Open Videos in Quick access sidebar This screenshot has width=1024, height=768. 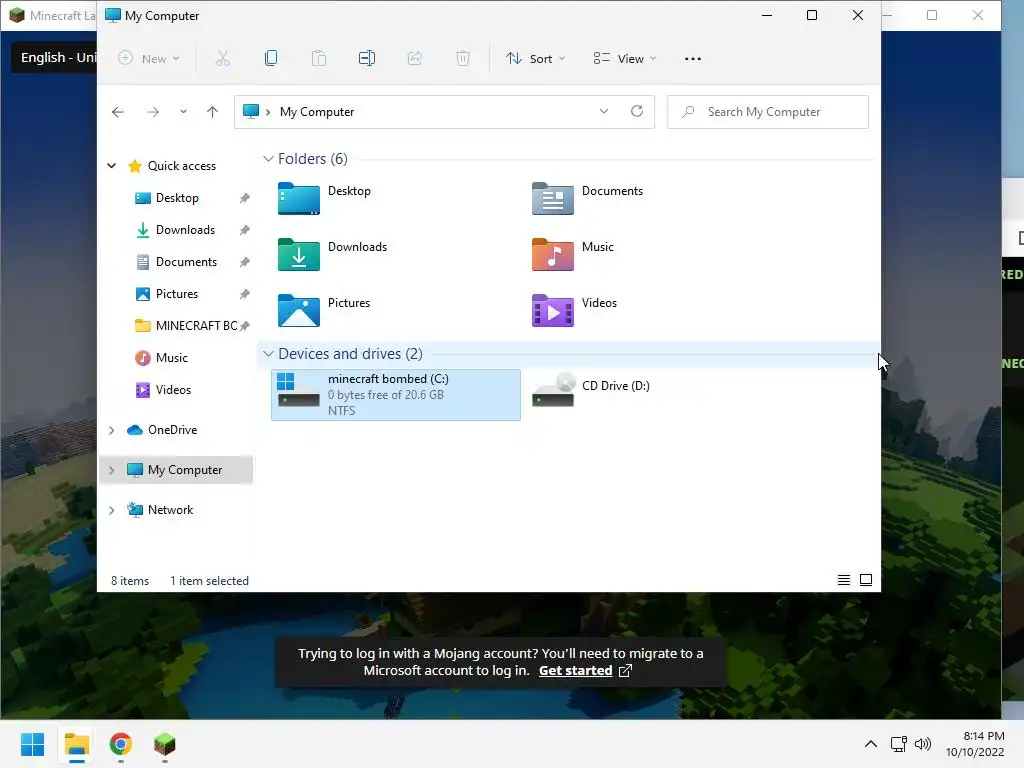pos(173,390)
